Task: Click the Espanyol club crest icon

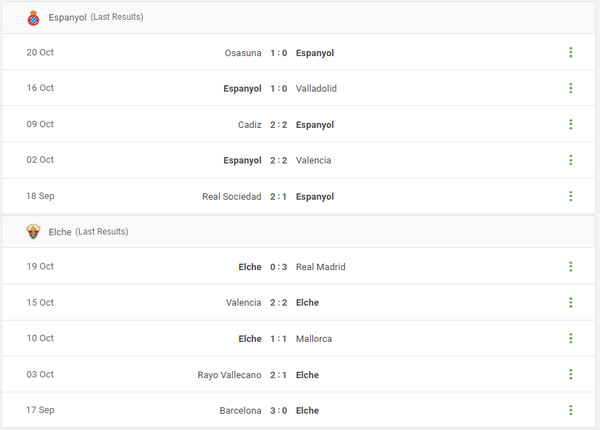Action: coord(33,17)
